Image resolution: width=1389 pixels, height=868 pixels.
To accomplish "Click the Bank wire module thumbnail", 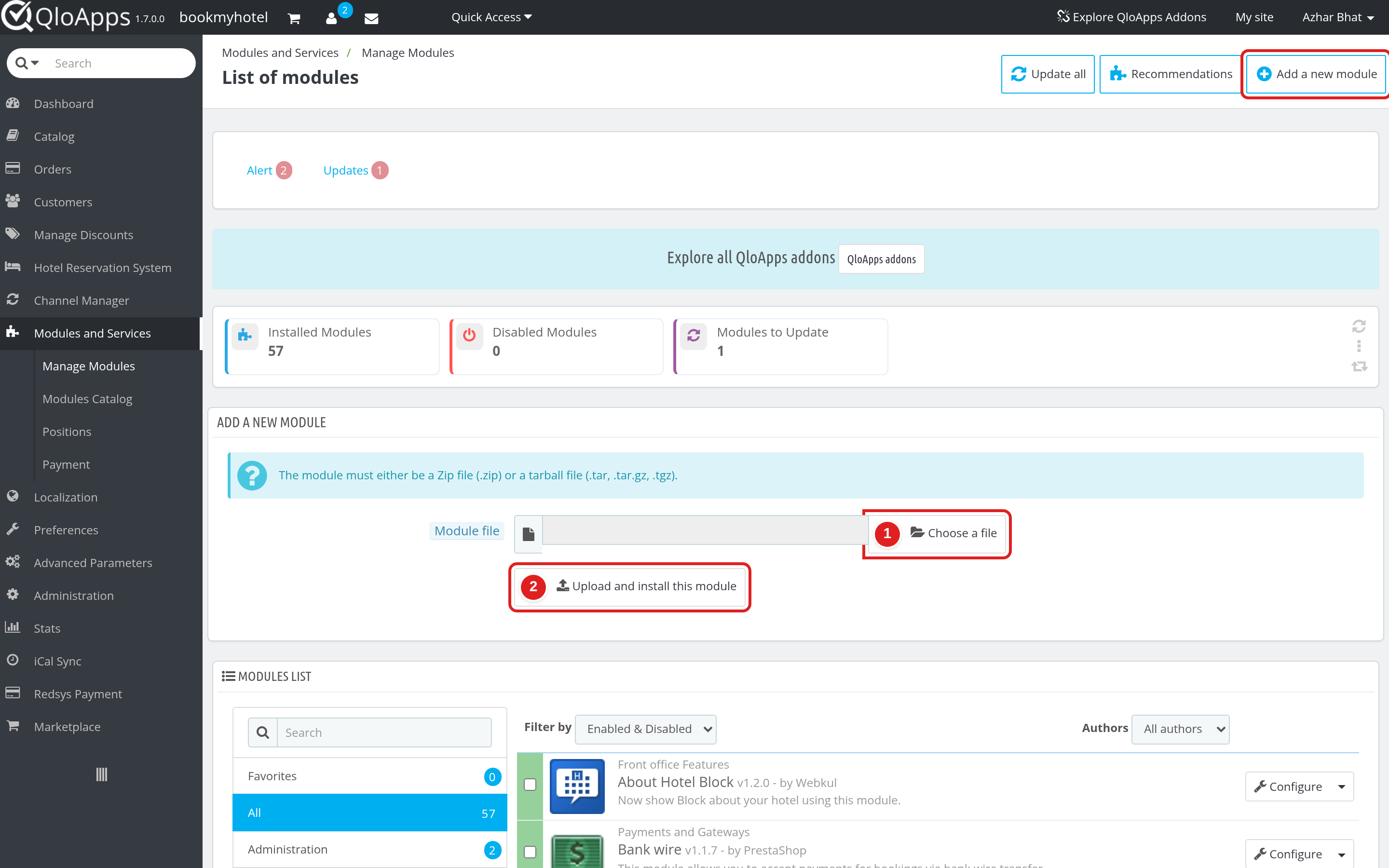I will pos(577,851).
